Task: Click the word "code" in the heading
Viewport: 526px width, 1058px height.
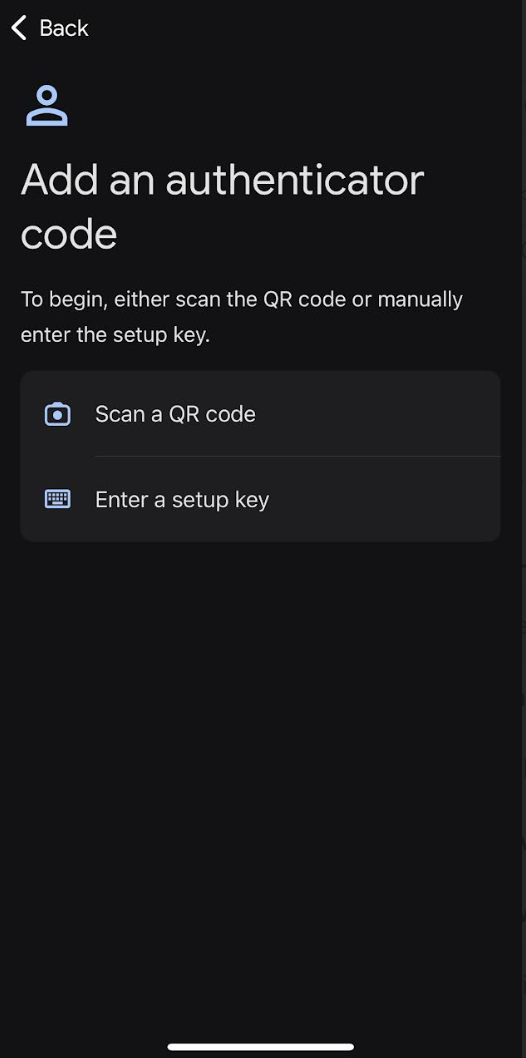Action: click(x=69, y=234)
